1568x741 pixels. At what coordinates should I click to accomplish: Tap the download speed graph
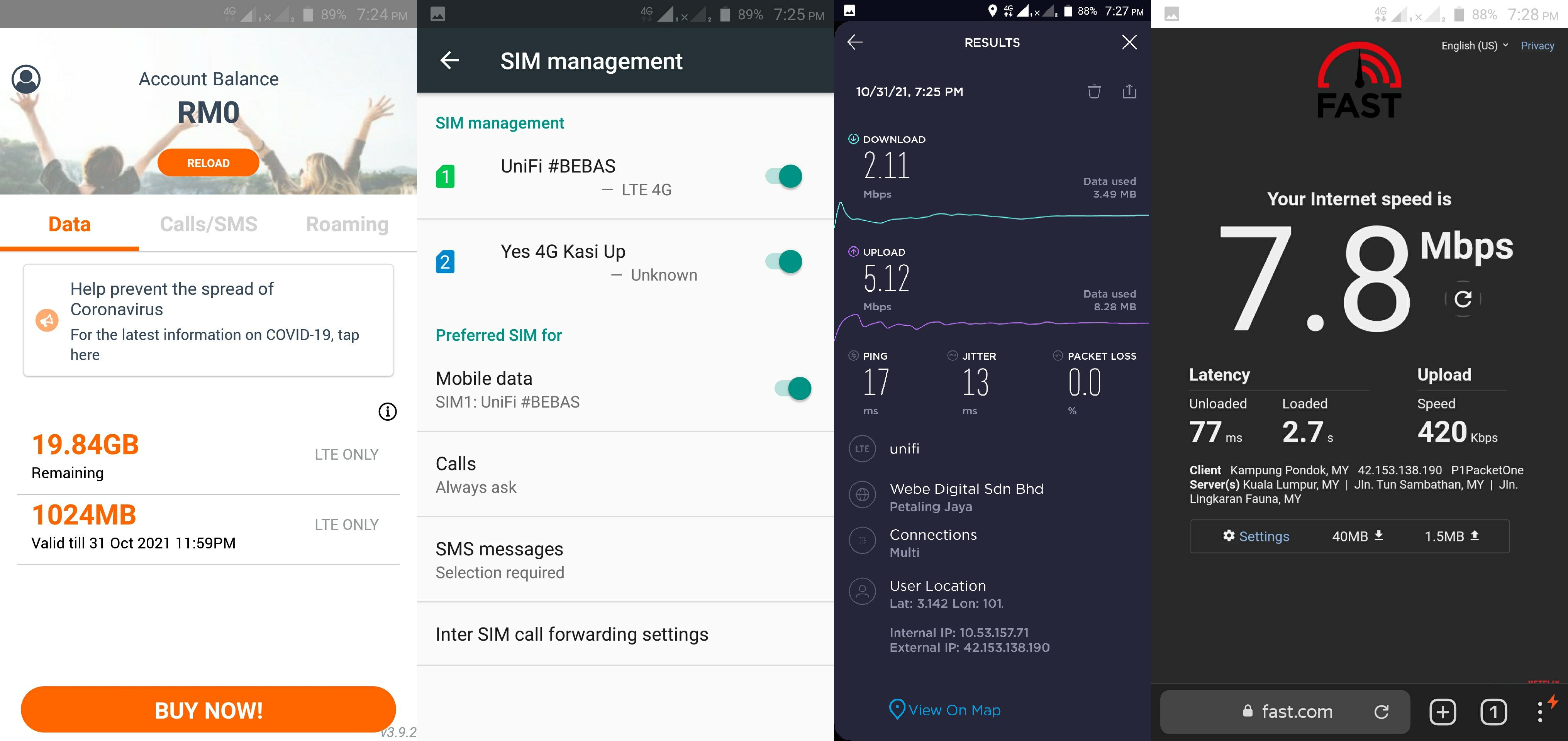point(992,215)
